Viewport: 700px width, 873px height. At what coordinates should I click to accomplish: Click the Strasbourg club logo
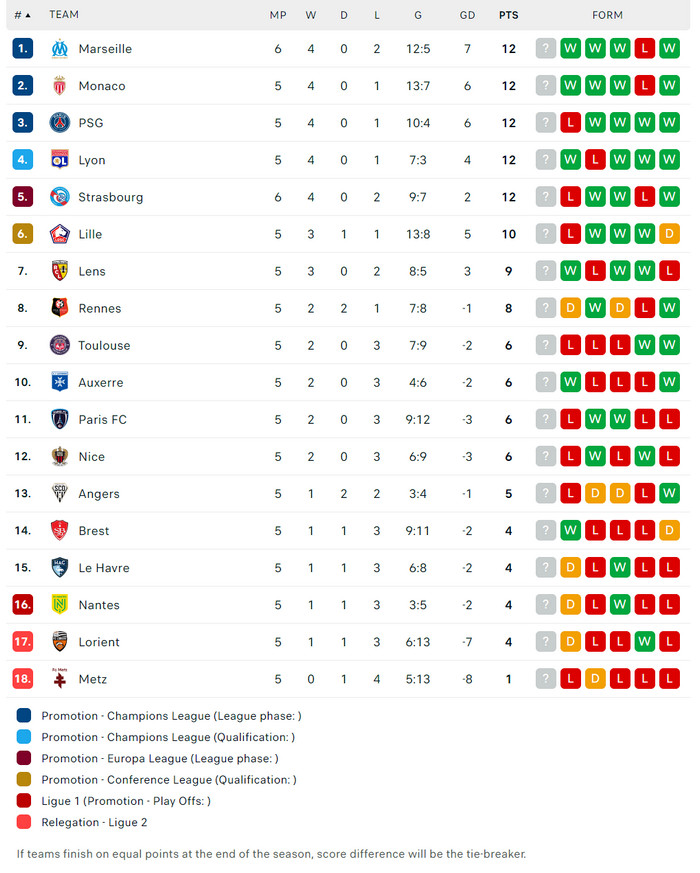click(60, 197)
